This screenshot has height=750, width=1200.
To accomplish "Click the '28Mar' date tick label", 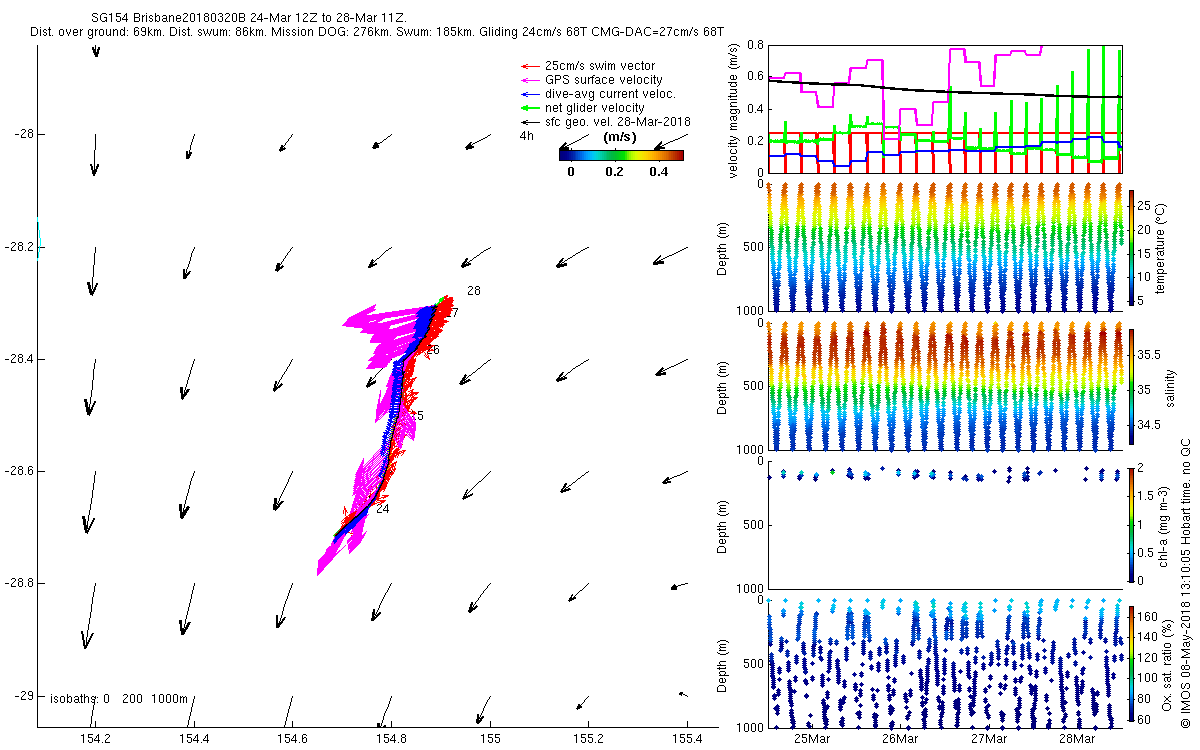I will [x=1076, y=739].
